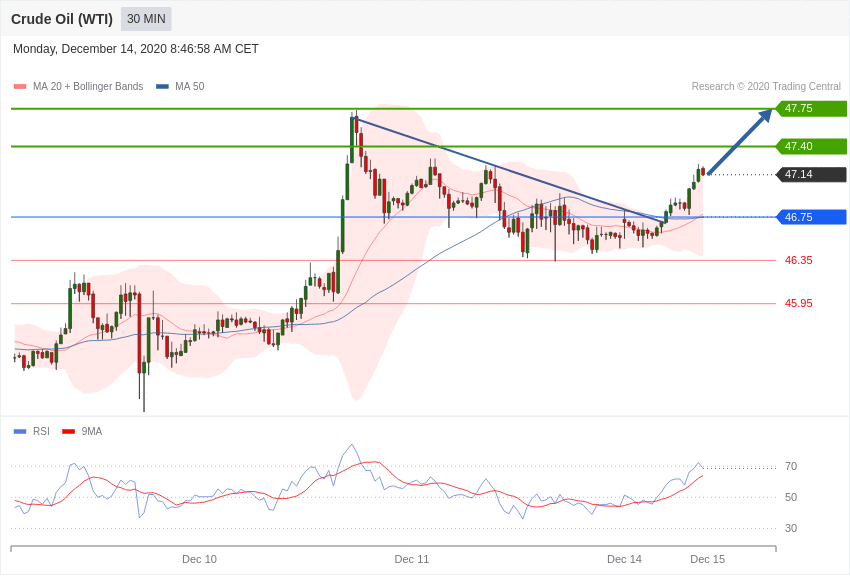This screenshot has width=850, height=576.
Task: Click the Dec 10 date axis label
Action: 199,559
